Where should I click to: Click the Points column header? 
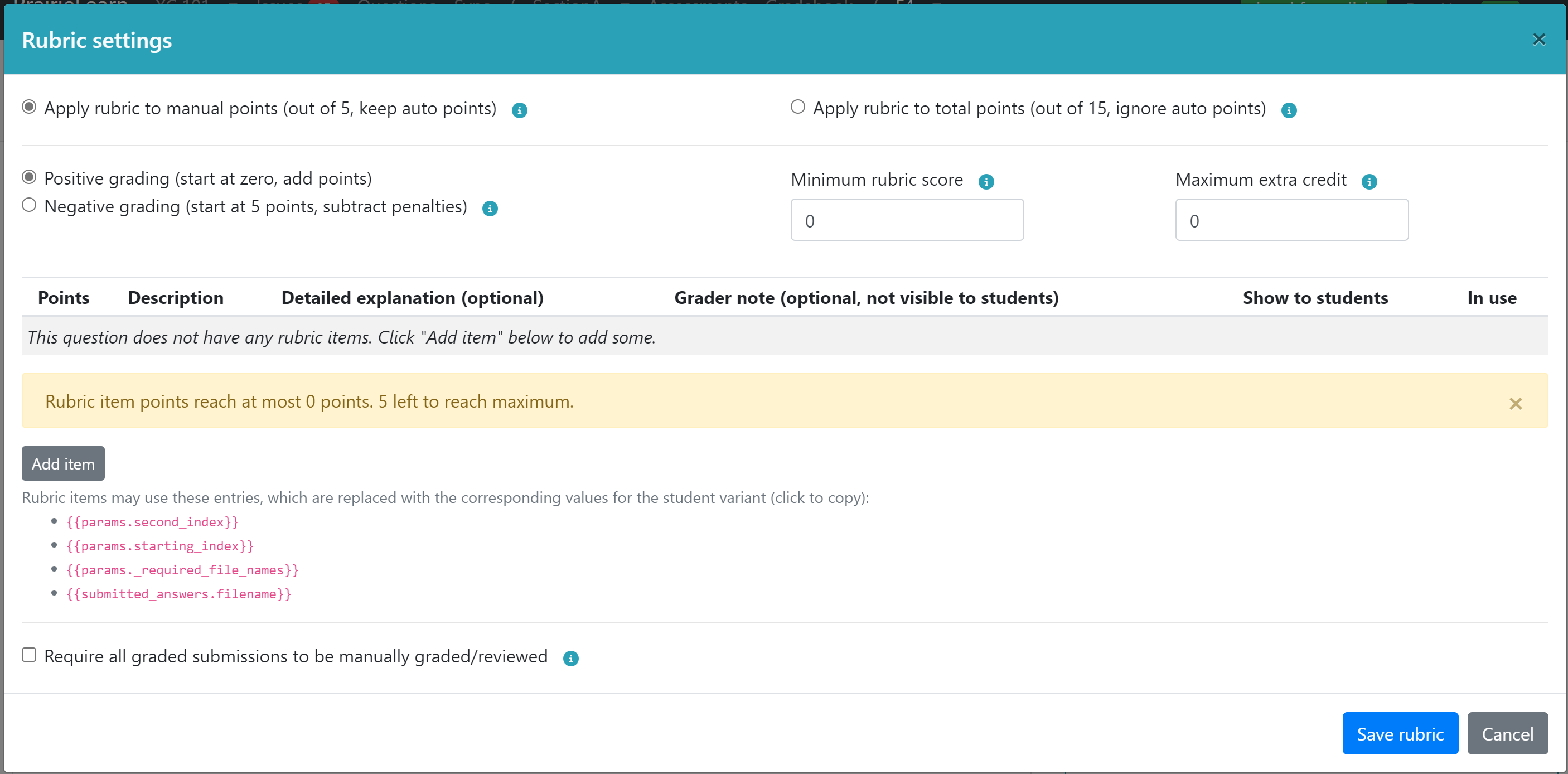64,298
